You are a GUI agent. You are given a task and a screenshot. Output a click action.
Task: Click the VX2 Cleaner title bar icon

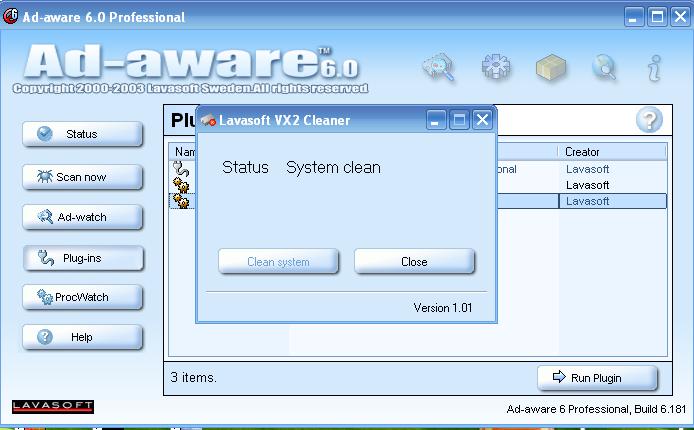click(x=208, y=120)
